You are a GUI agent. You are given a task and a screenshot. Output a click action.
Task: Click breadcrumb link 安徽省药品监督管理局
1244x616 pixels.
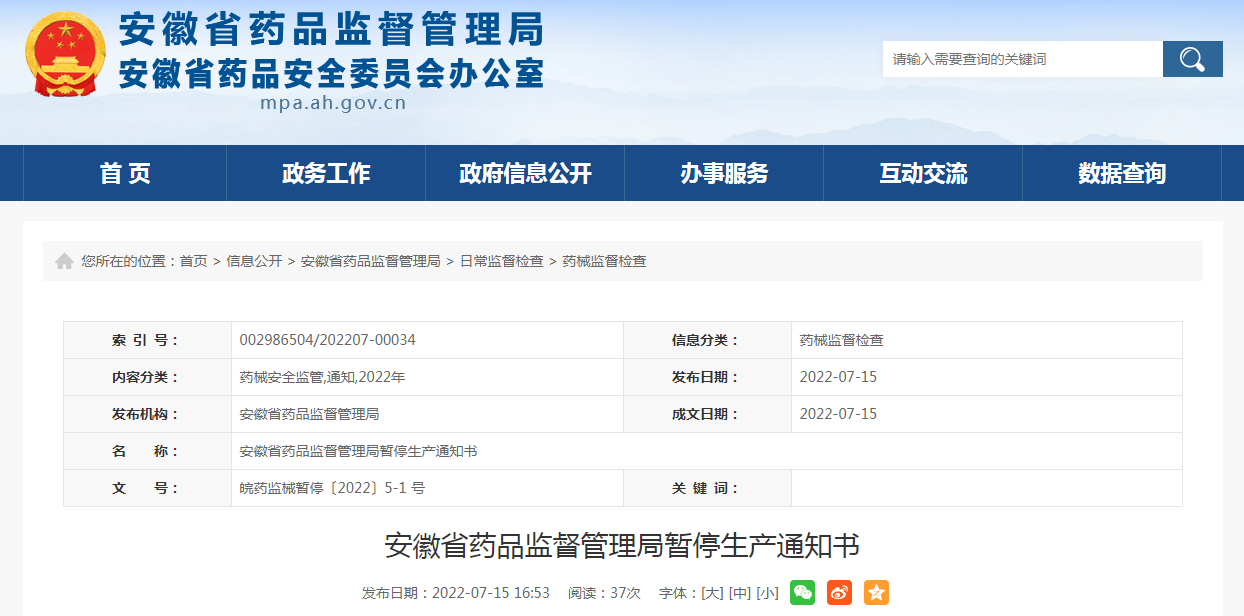tap(371, 261)
